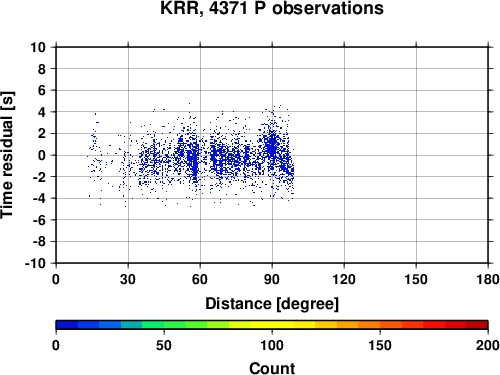Click the x-axis tick label 180
Screen dimensions: 500x375
point(488,279)
